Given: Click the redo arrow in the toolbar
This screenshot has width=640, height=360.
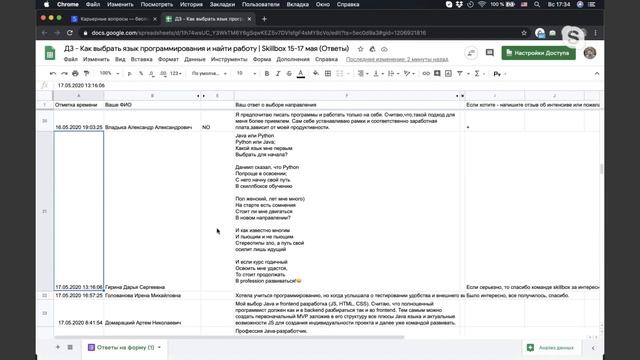Looking at the screenshot, I should (64, 73).
